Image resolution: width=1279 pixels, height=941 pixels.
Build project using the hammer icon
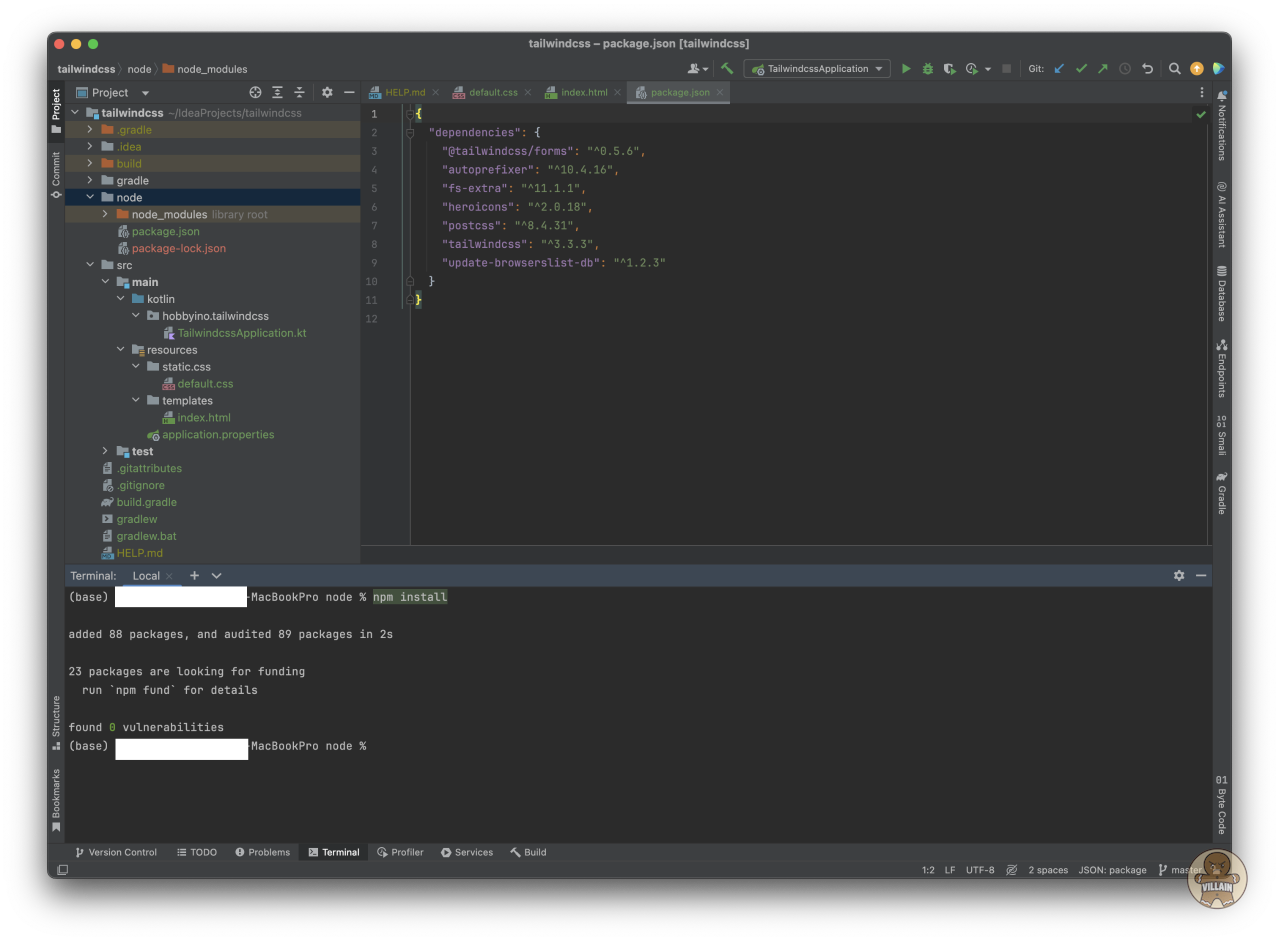tap(727, 69)
